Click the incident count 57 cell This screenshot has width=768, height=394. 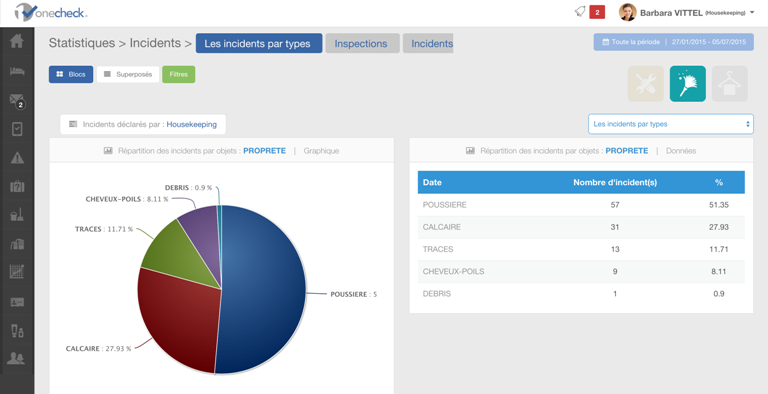(x=615, y=205)
